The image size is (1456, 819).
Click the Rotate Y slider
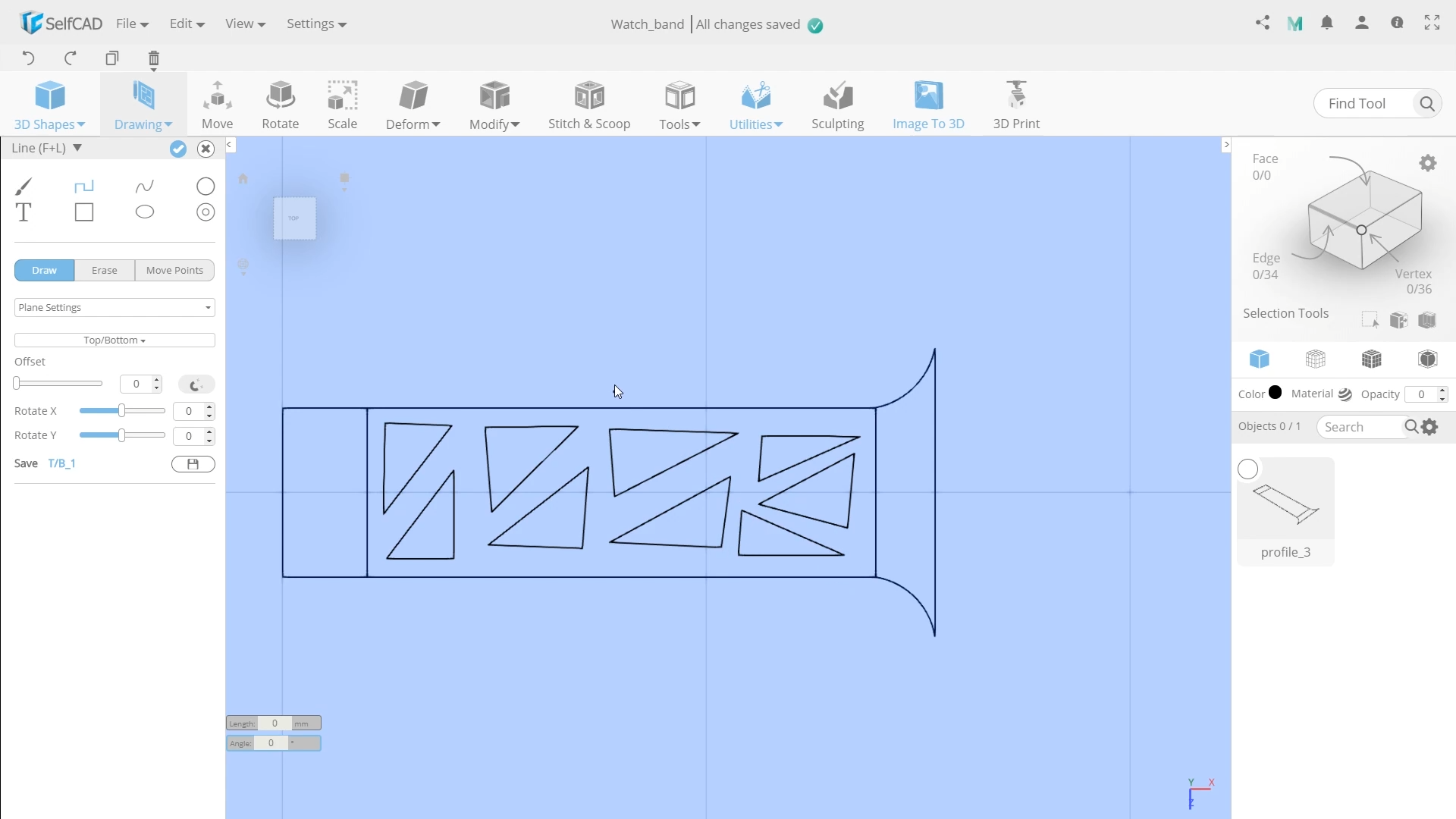(x=122, y=435)
